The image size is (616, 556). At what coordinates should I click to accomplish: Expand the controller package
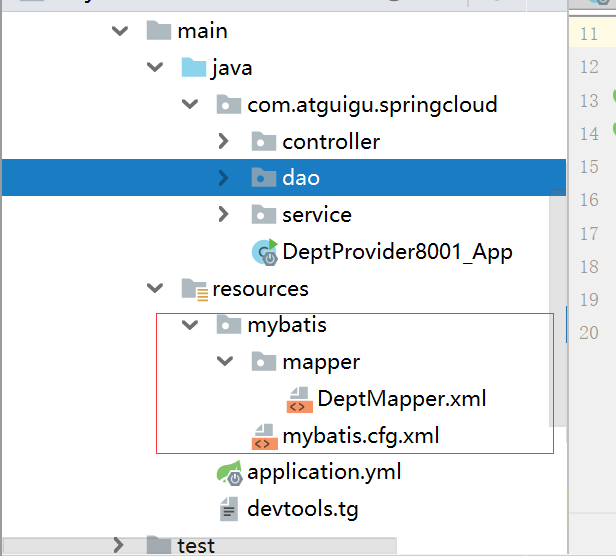coord(225,142)
